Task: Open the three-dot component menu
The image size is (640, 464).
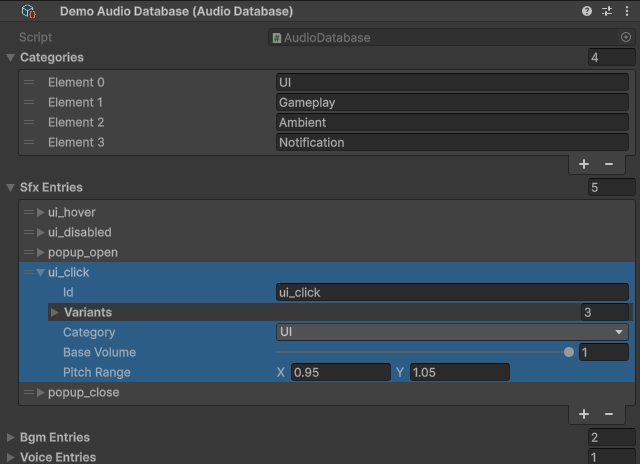Action: (627, 11)
